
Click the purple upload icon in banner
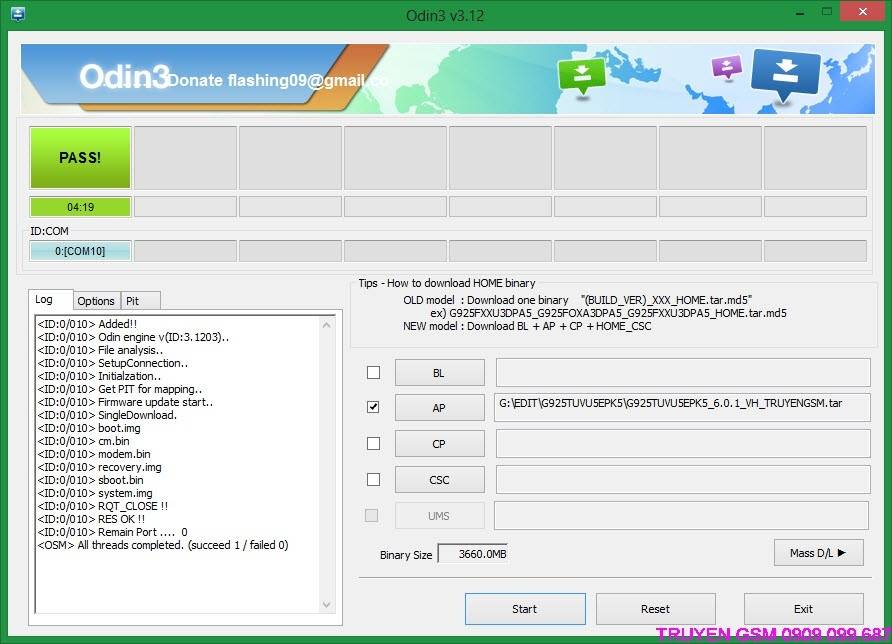pyautogui.click(x=726, y=67)
